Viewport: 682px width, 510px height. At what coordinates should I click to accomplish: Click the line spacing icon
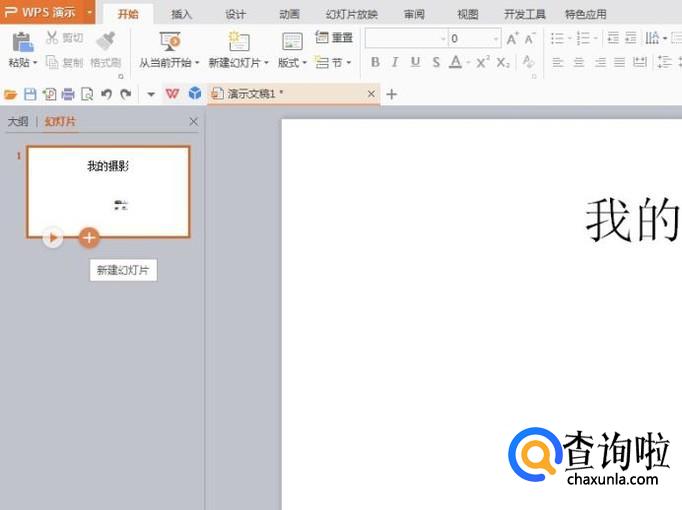pos(664,62)
